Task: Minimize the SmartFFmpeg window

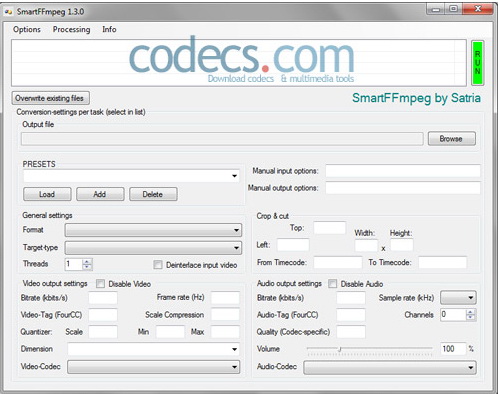Action: pyautogui.click(x=436, y=9)
